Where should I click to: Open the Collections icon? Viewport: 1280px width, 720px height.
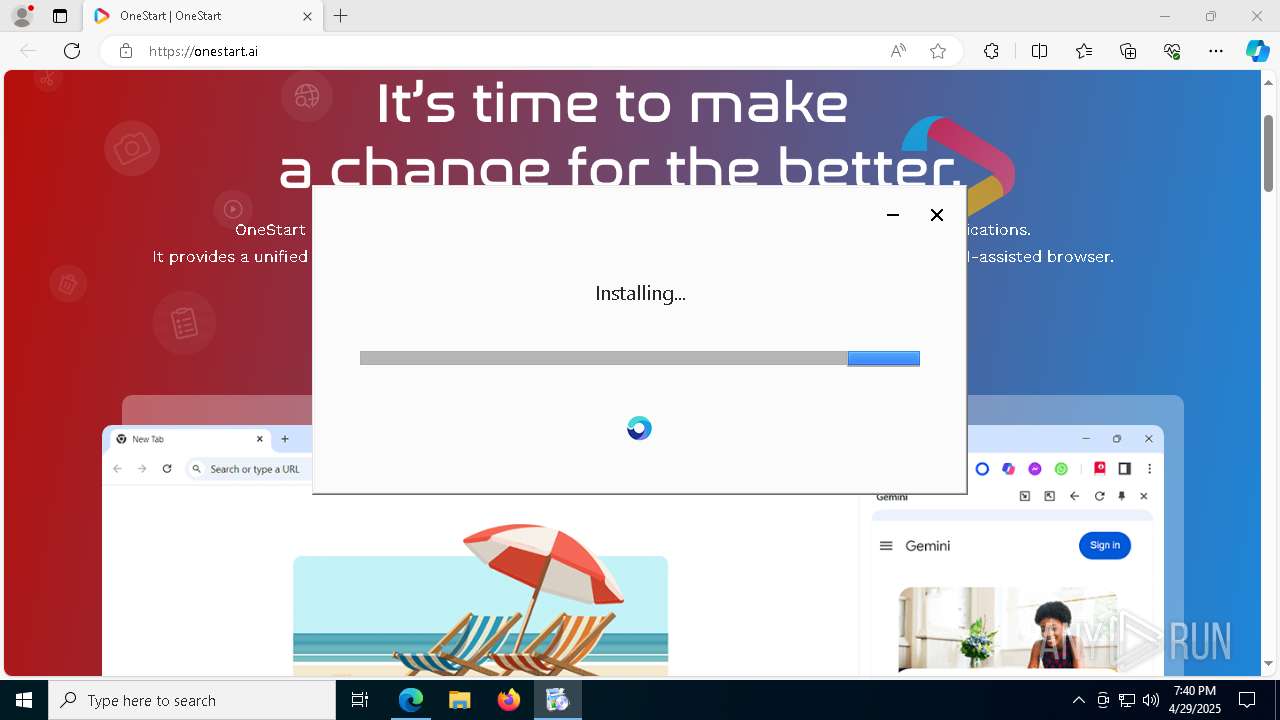pyautogui.click(x=1128, y=51)
